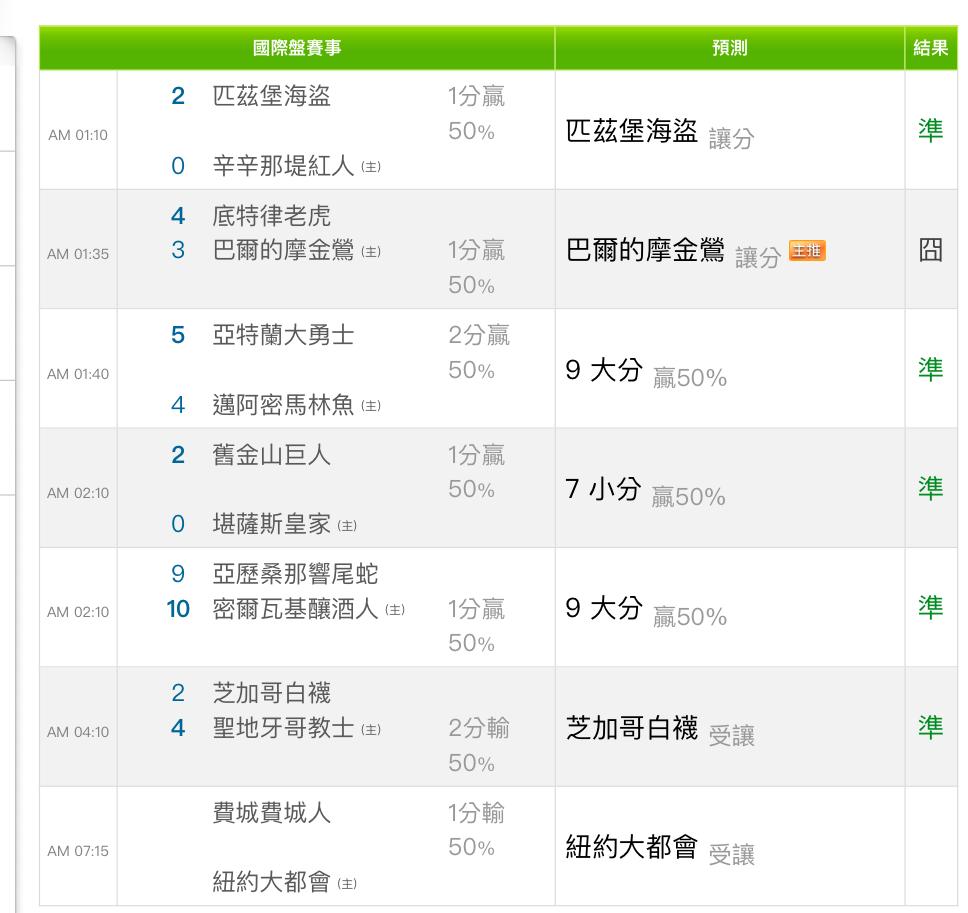
Task: Click the 9 大分 prediction for 密爾瓦基釀酒人 game
Action: tap(646, 611)
